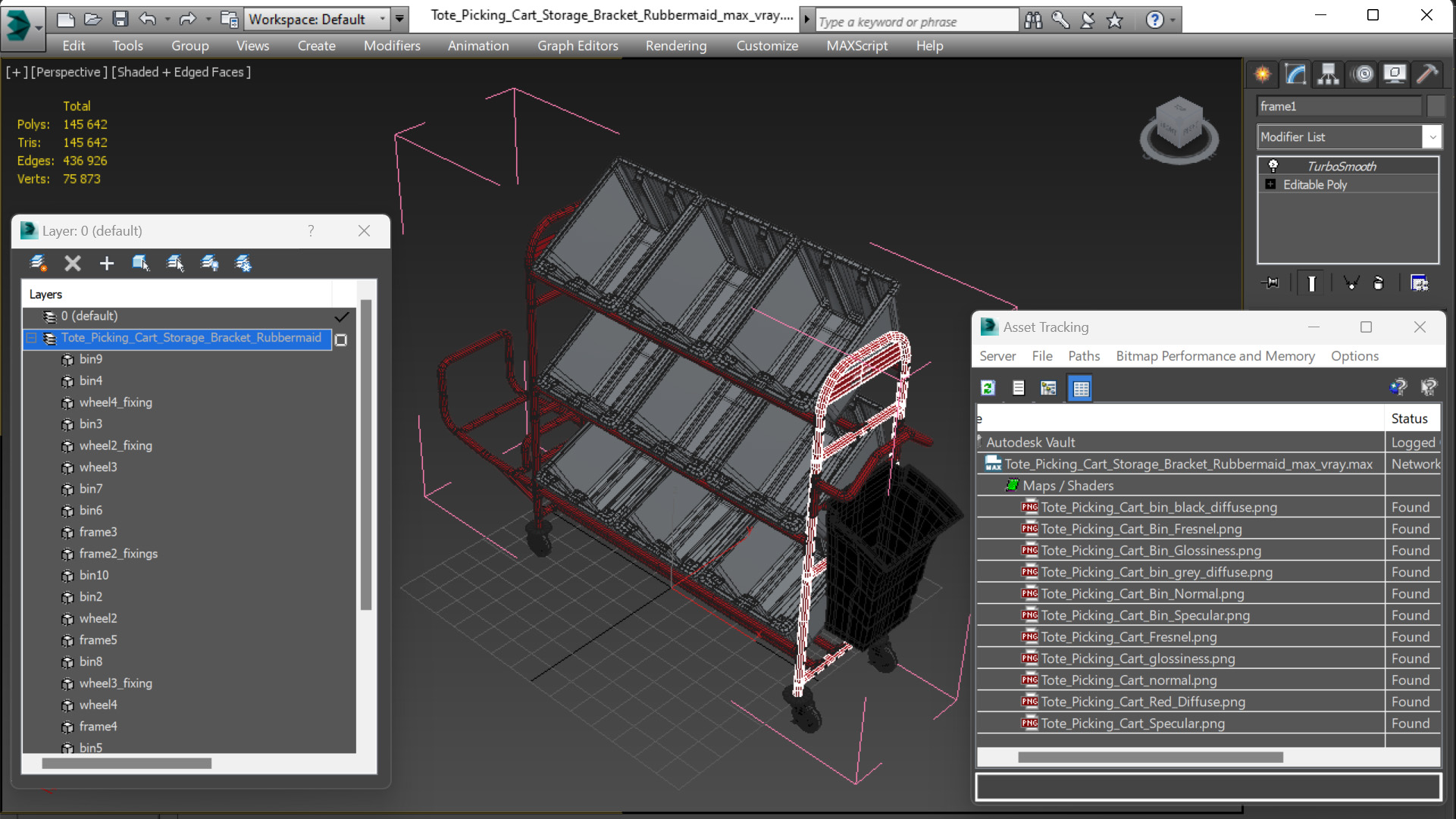This screenshot has height=819, width=1456.
Task: Open the Help question mark icon
Action: [1154, 20]
